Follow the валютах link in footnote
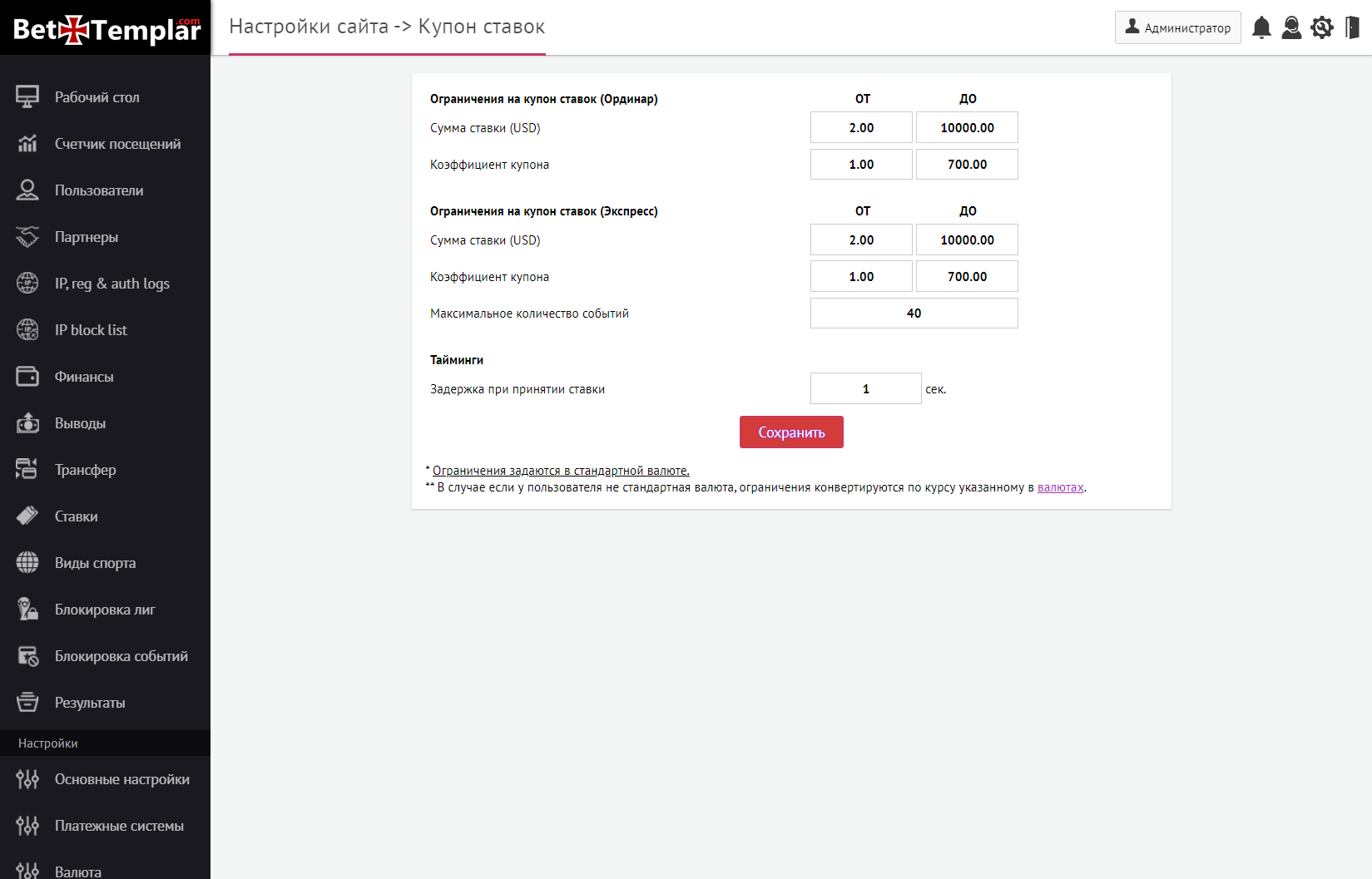The width and height of the screenshot is (1372, 879). point(1060,487)
